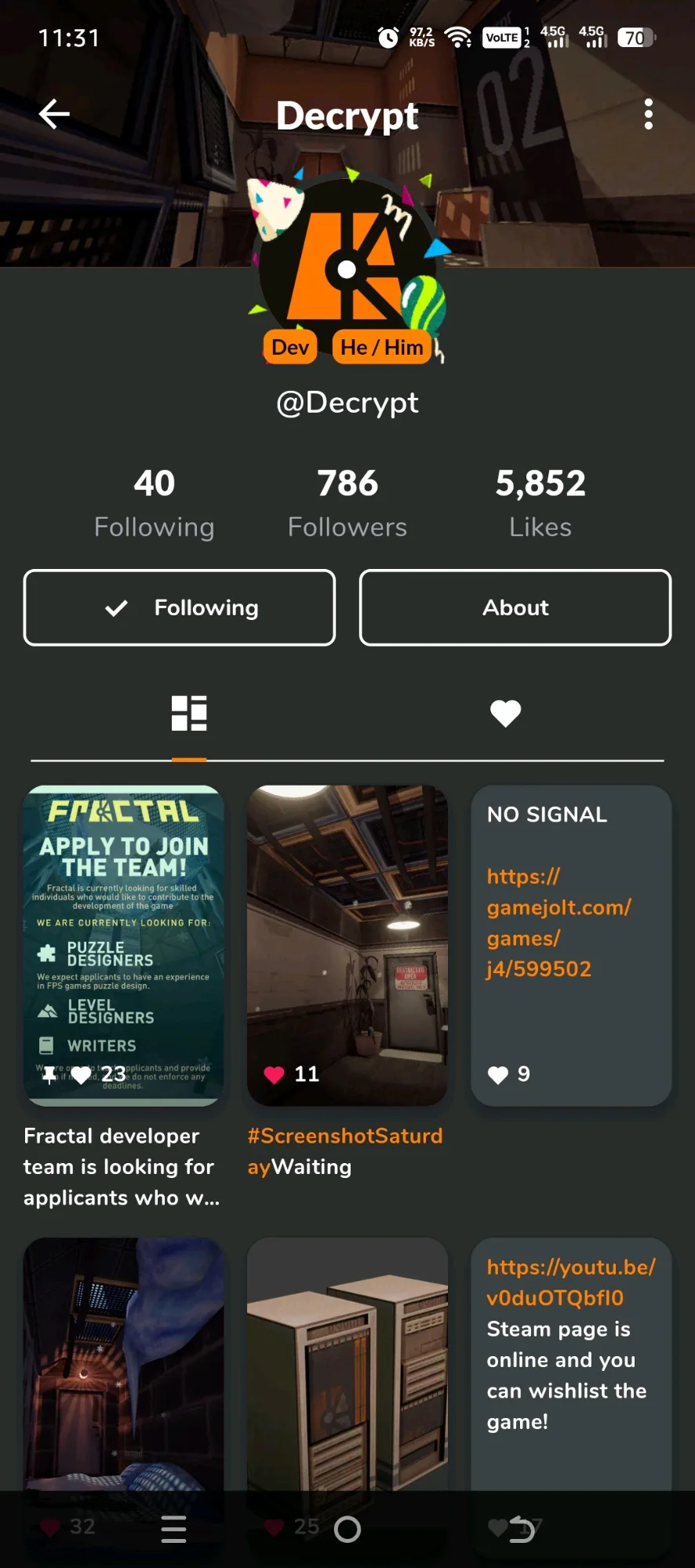Switch to the posts grid tab
Viewport: 695px width, 1568px height.
pos(189,713)
